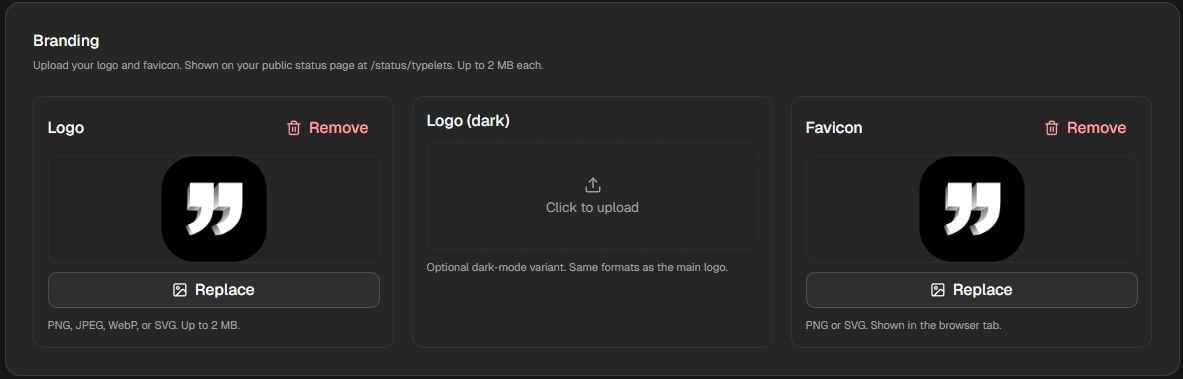Click the "Optional dark-mode variant" description
The height and width of the screenshot is (379, 1183).
pos(577,267)
